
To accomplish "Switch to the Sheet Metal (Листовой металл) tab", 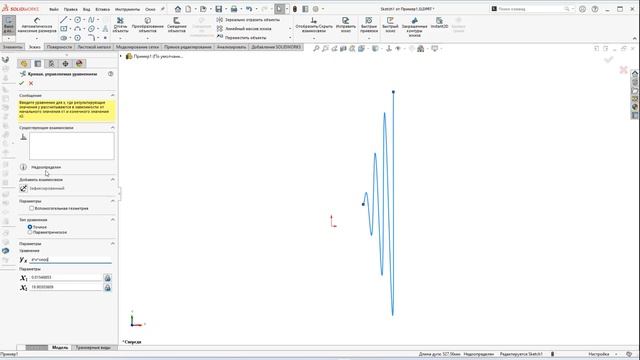I will (94, 47).
